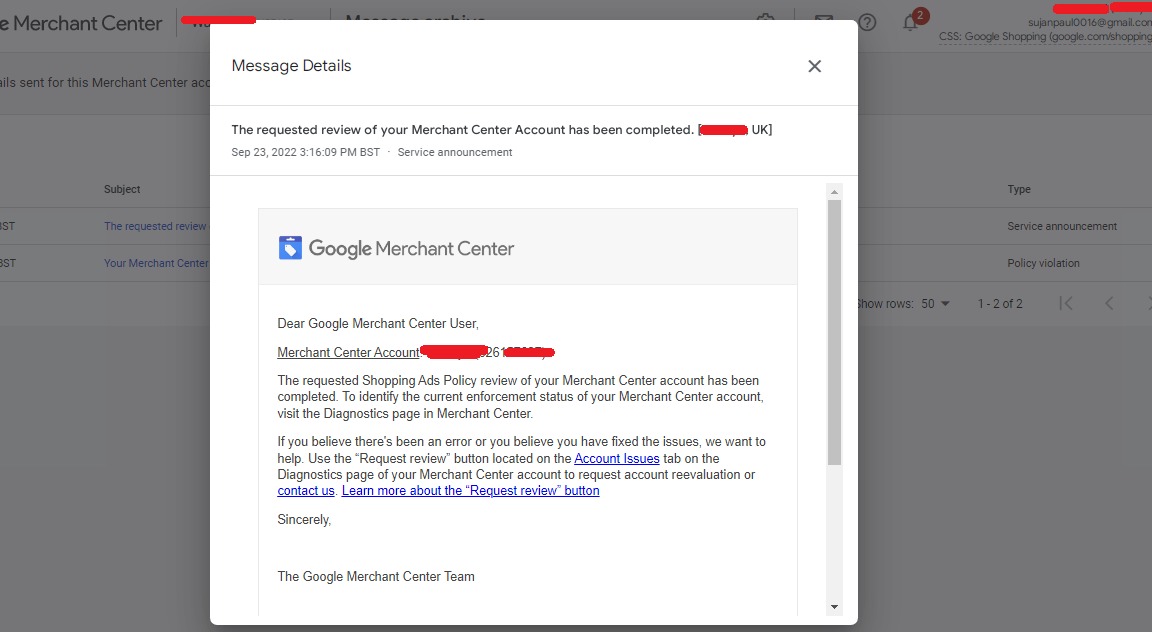
Task: Open the Account Issues link
Action: point(616,459)
